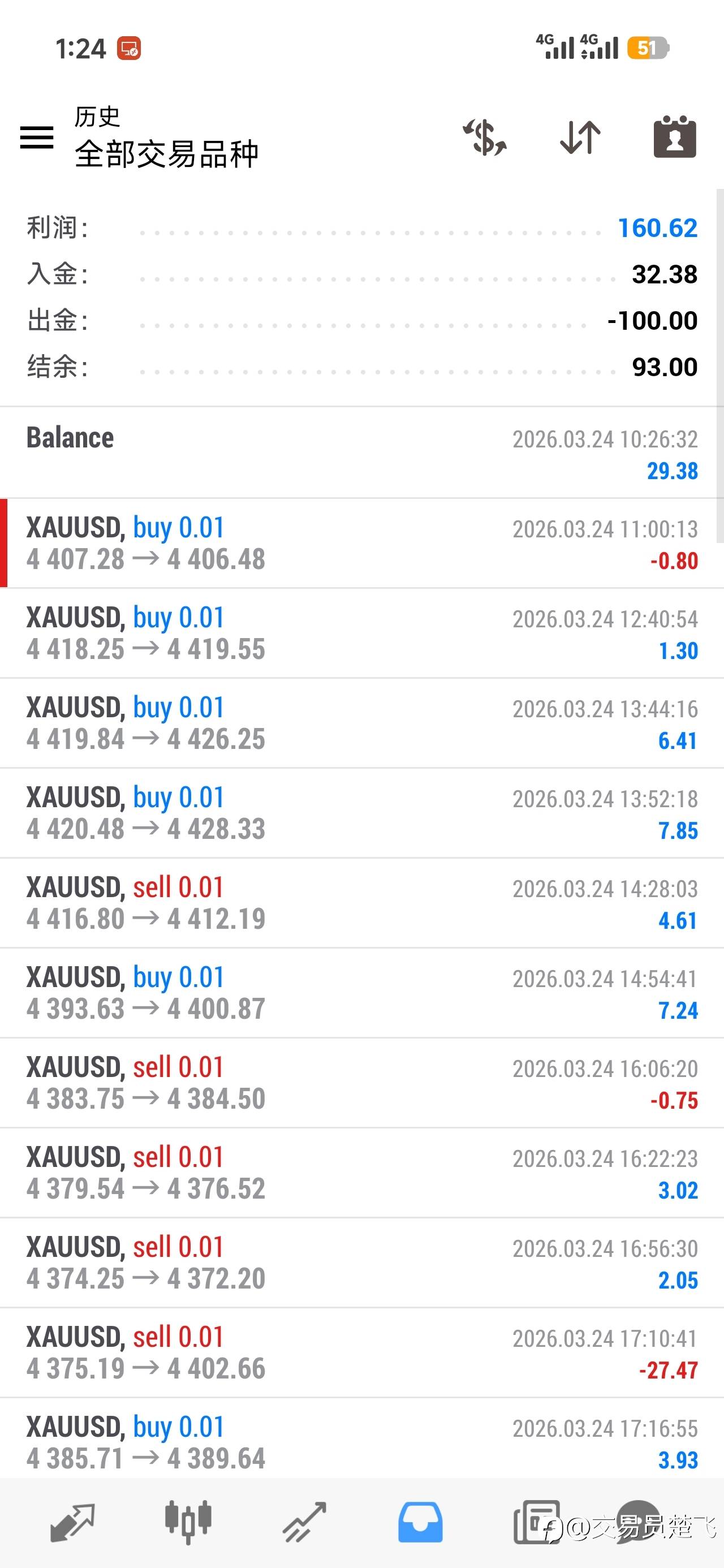Tap the sort arrows icon

coord(580,137)
